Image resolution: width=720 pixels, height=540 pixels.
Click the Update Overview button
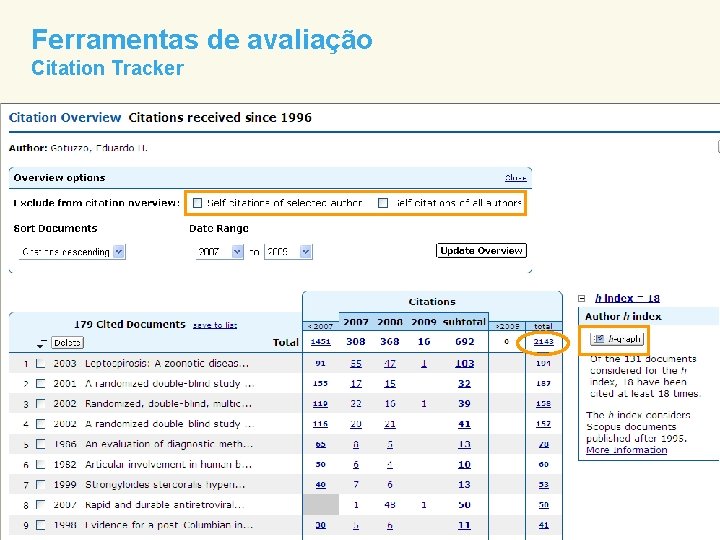click(x=481, y=251)
